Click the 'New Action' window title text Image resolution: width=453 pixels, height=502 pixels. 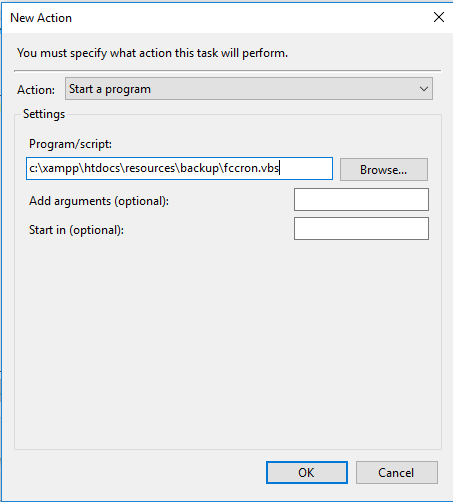point(41,18)
